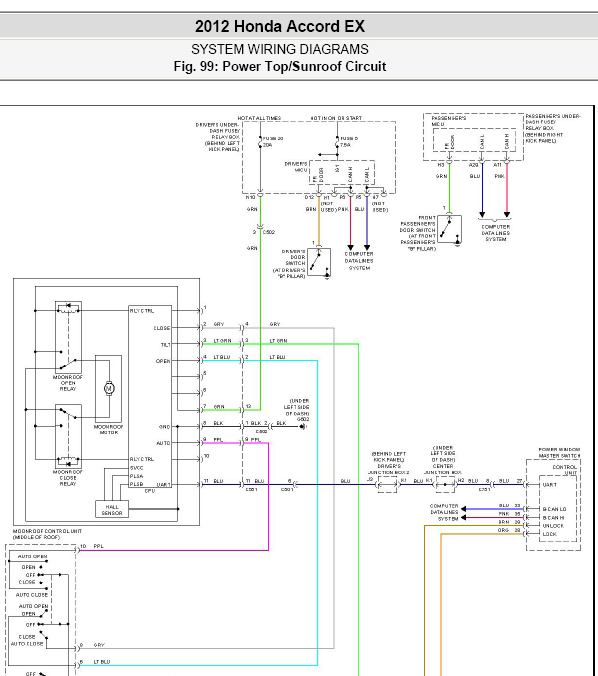The image size is (598, 676).
Task: Click "DRIVER'S JUNCTION BOX 2" label
Action: [x=388, y=469]
